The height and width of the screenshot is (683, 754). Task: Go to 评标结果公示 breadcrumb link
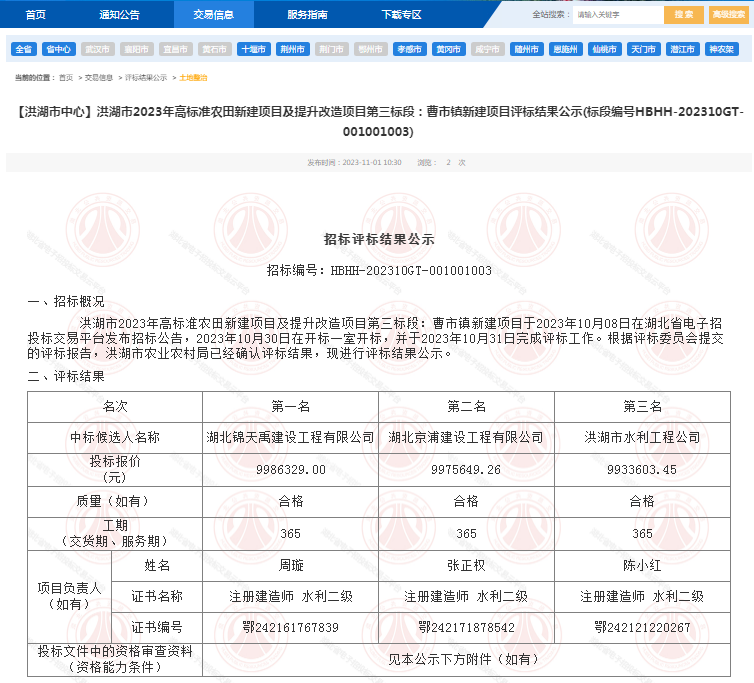(x=145, y=77)
